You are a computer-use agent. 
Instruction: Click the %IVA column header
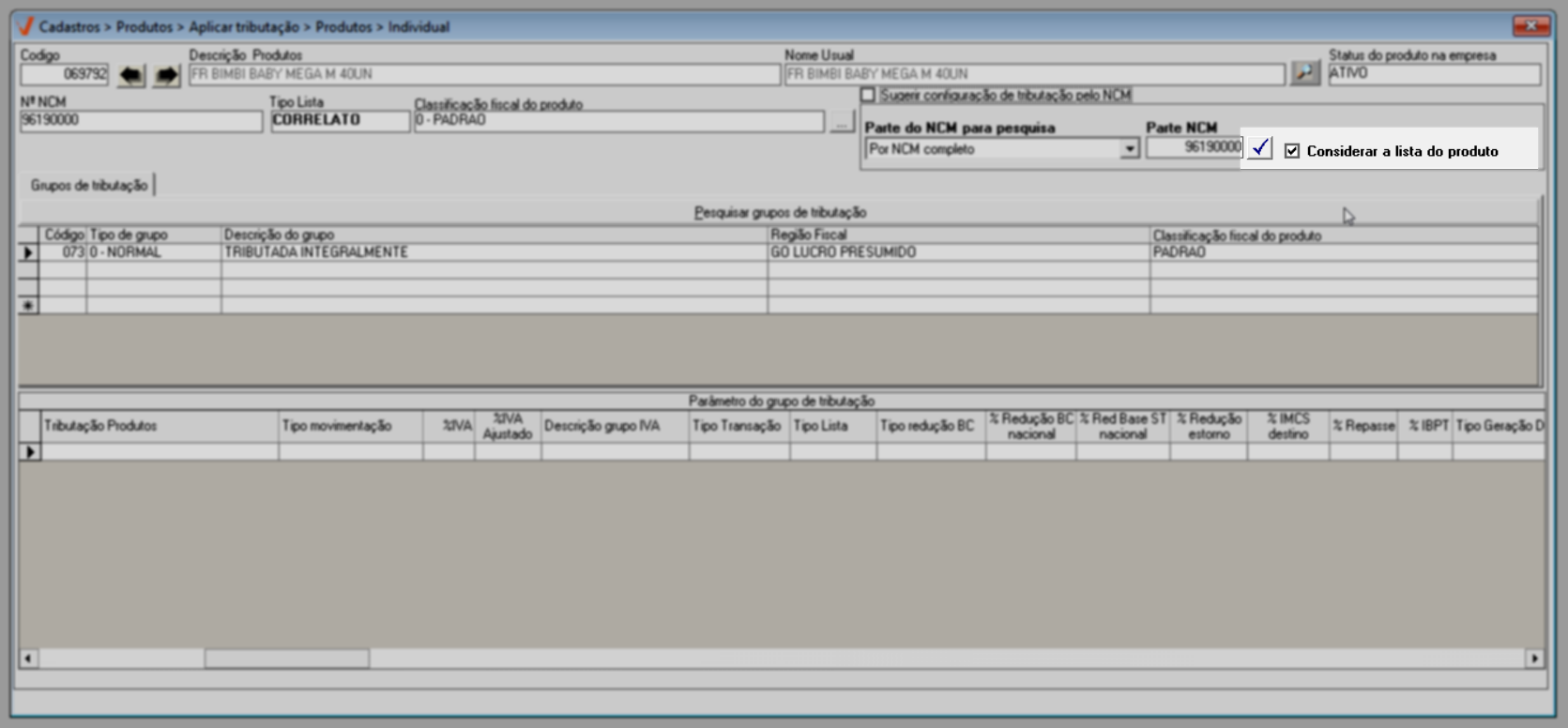[449, 427]
